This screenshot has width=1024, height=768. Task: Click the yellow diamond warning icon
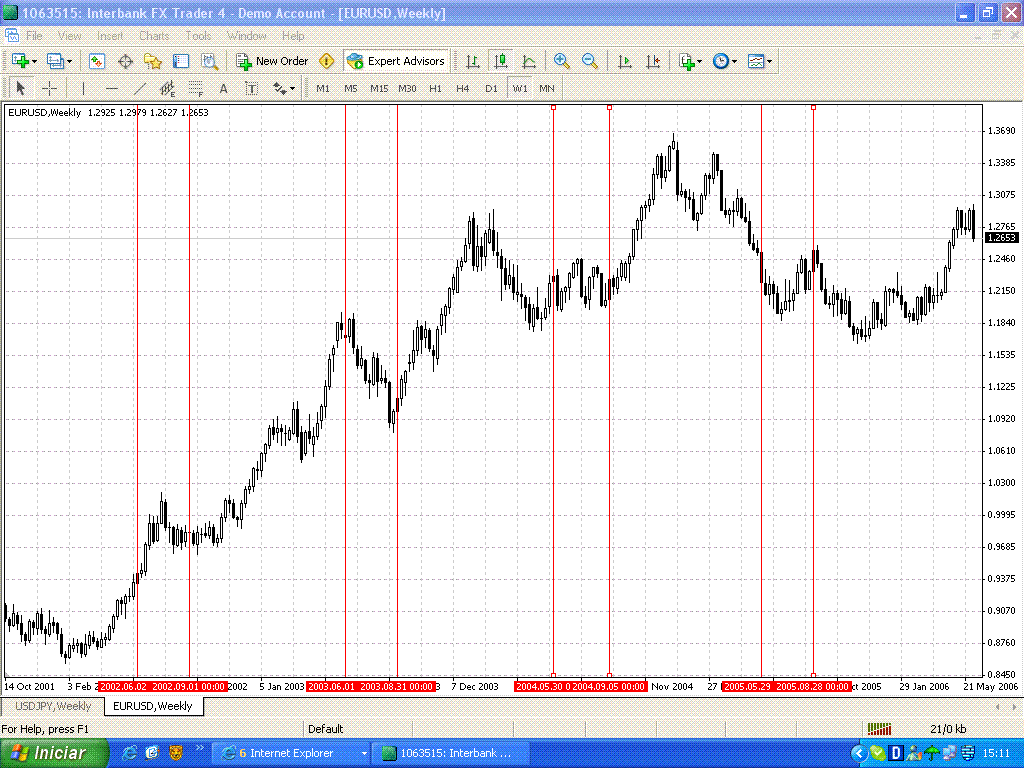(327, 61)
